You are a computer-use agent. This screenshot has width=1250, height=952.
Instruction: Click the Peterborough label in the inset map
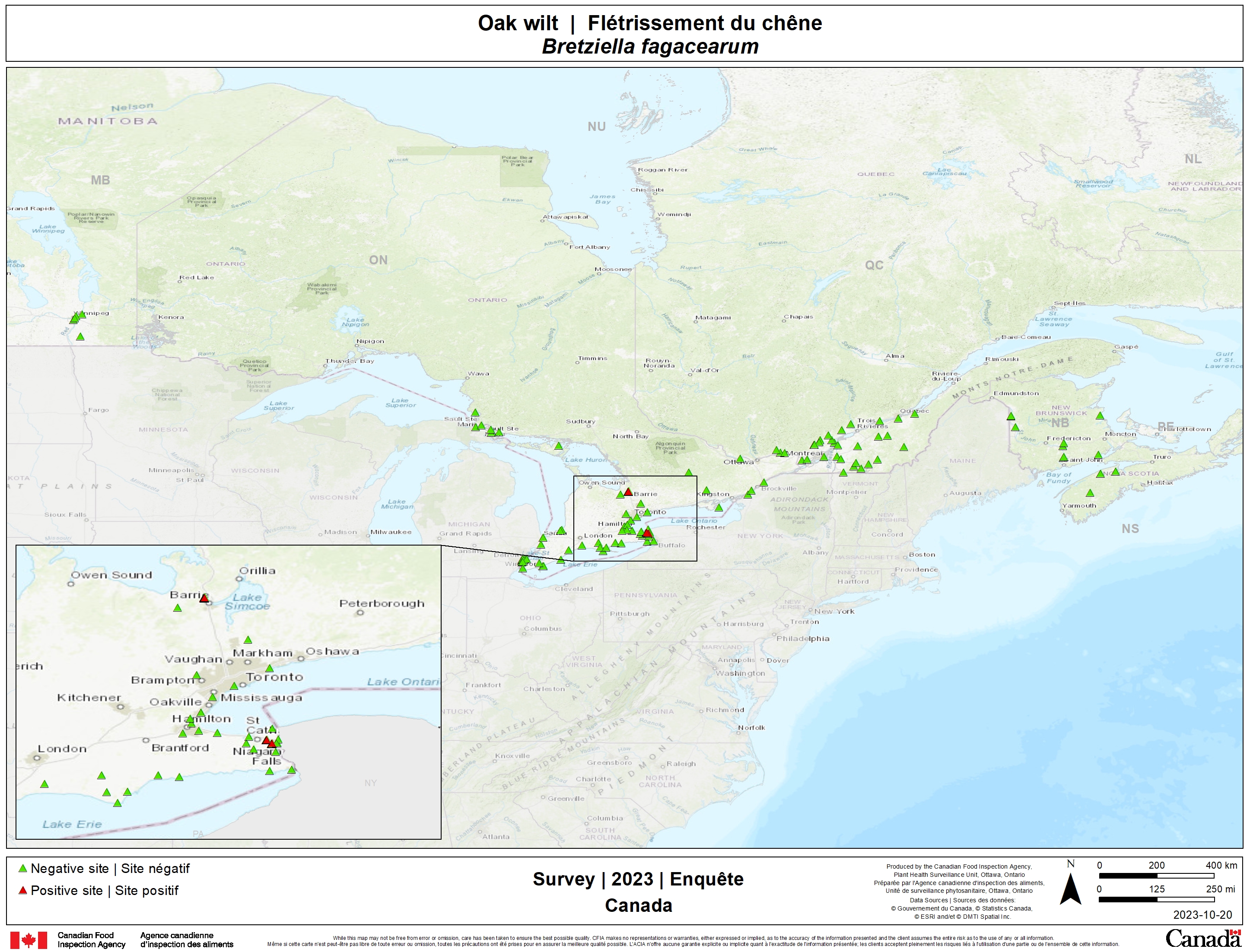coord(382,603)
